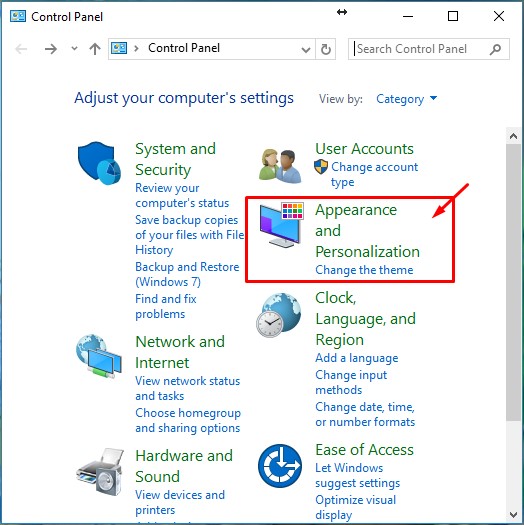The image size is (524, 525).
Task: Click the Control Panel title bar icon
Action: 18,16
